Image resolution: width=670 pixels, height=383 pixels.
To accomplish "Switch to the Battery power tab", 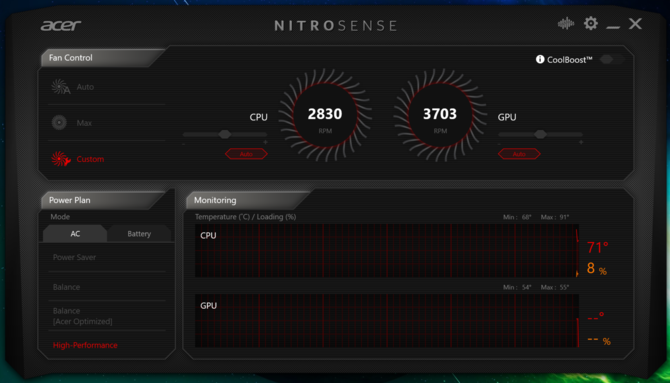I will point(139,234).
